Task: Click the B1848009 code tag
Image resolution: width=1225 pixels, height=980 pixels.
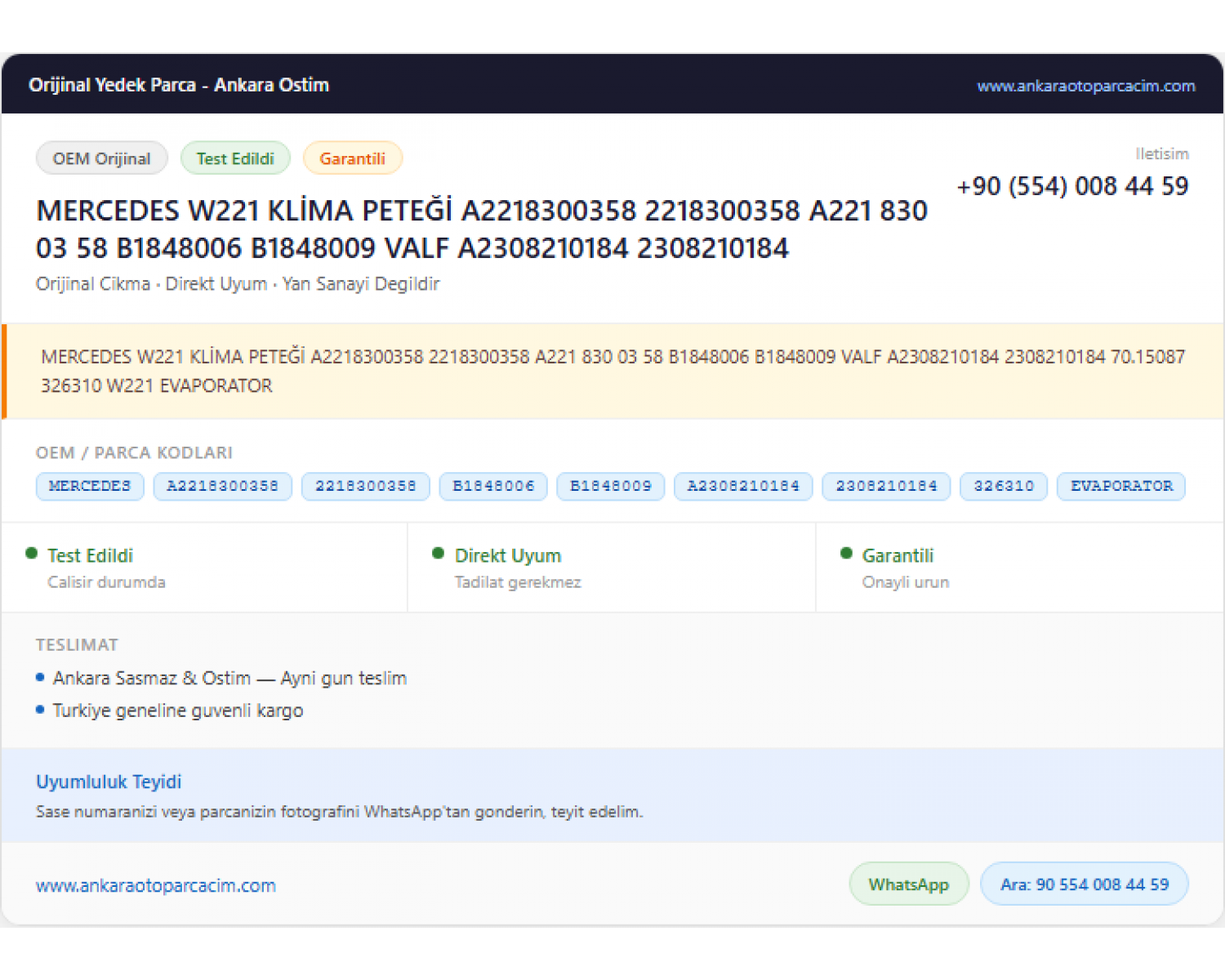Action: pyautogui.click(x=611, y=486)
